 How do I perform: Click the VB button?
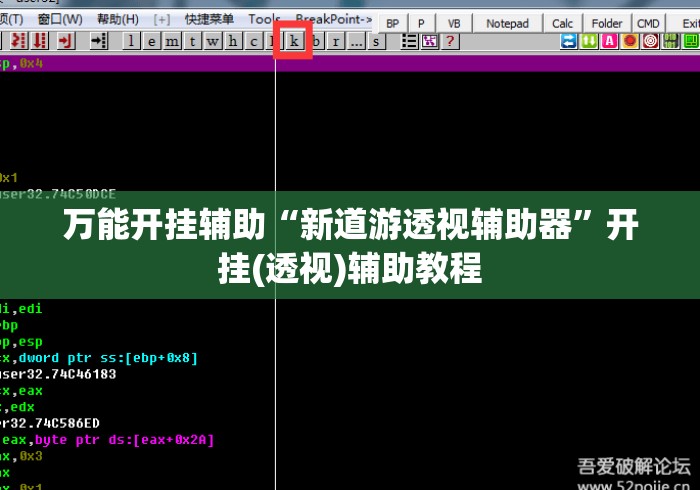point(454,23)
